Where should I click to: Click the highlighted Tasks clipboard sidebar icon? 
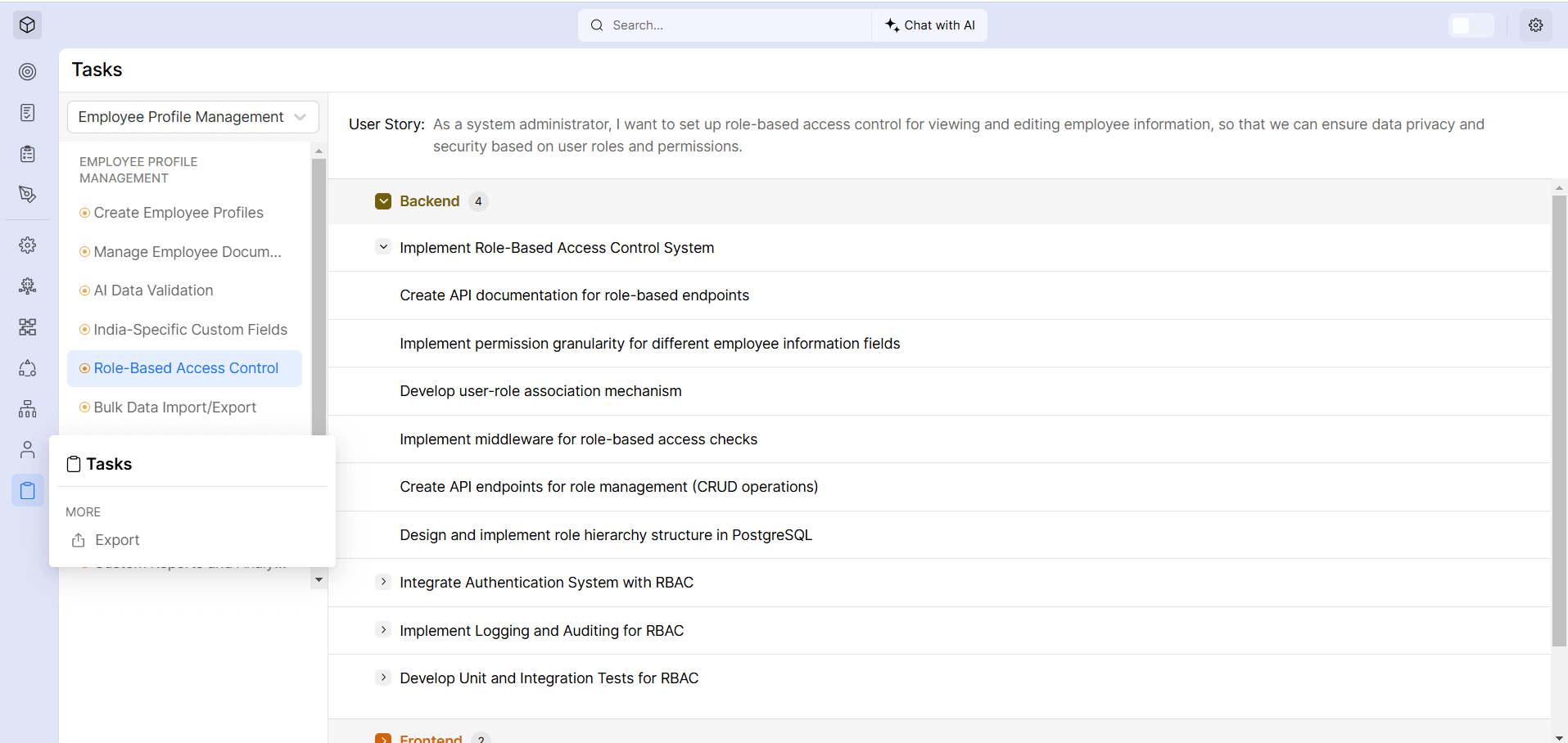(x=28, y=490)
